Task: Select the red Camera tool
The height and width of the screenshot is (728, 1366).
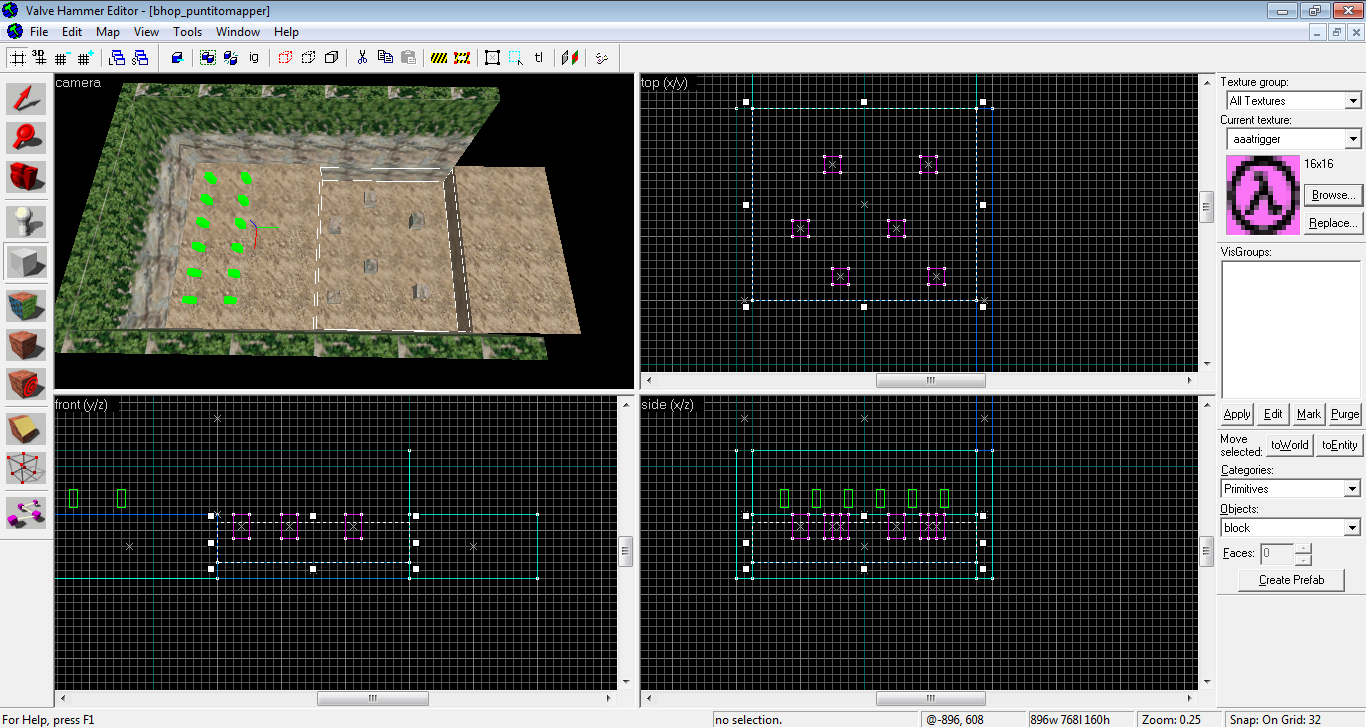Action: pyautogui.click(x=27, y=177)
